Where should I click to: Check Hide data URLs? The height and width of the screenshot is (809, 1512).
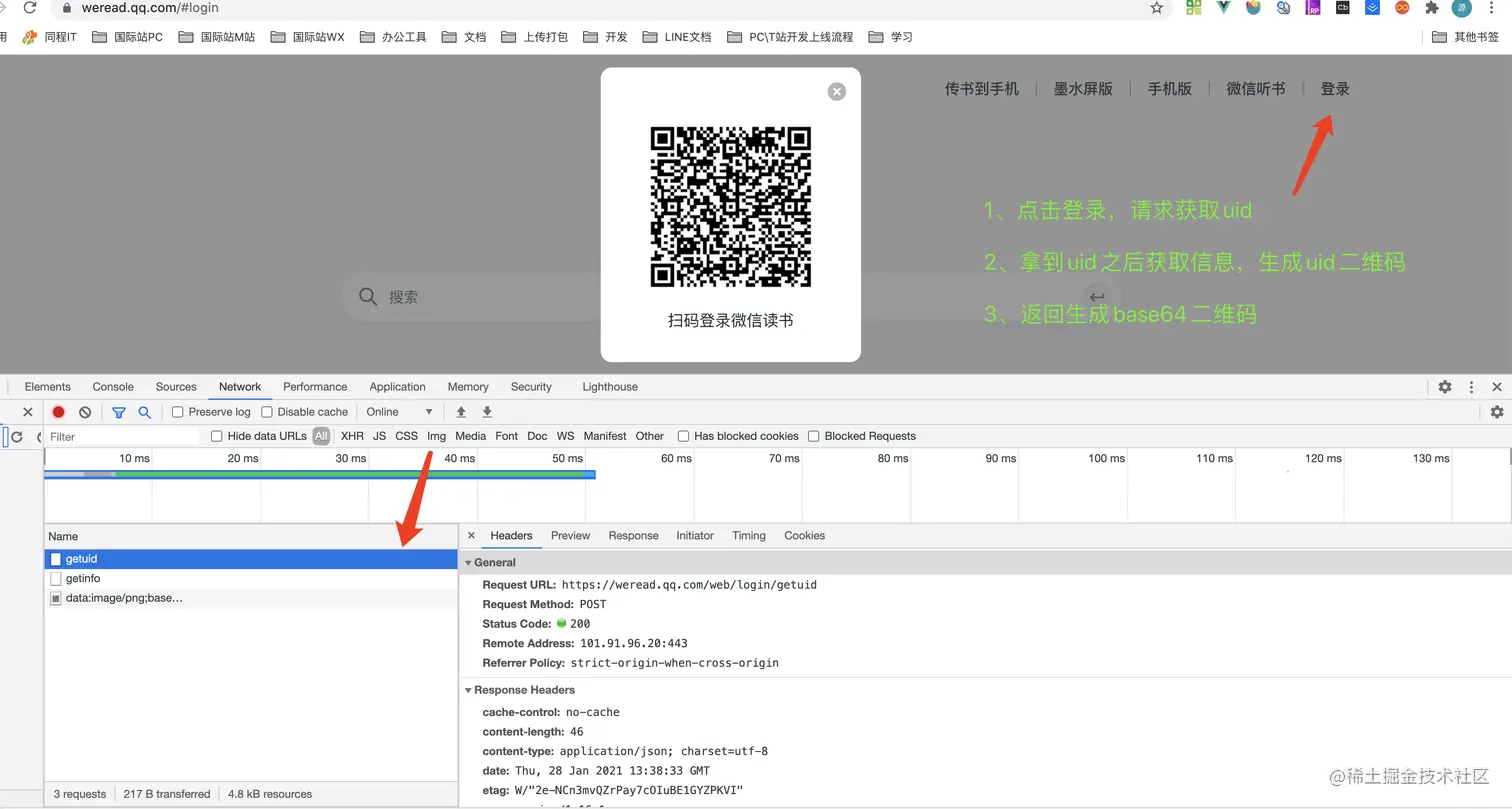pyautogui.click(x=217, y=436)
